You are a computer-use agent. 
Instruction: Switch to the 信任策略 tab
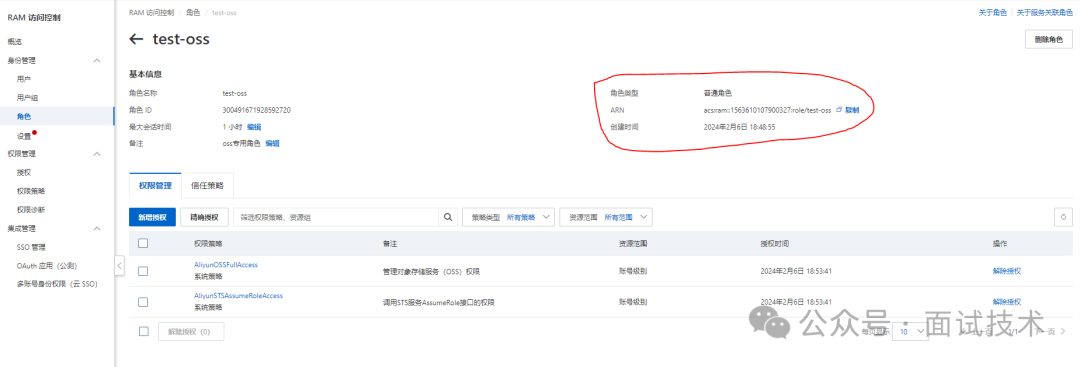[207, 186]
